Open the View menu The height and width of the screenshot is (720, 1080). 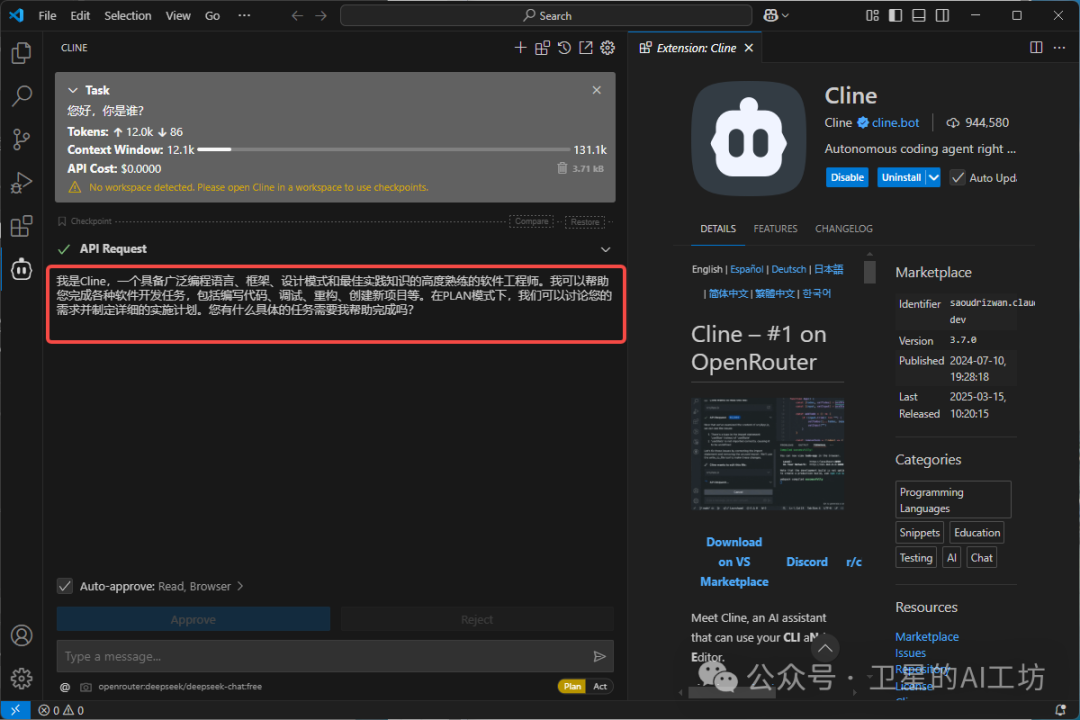click(178, 15)
